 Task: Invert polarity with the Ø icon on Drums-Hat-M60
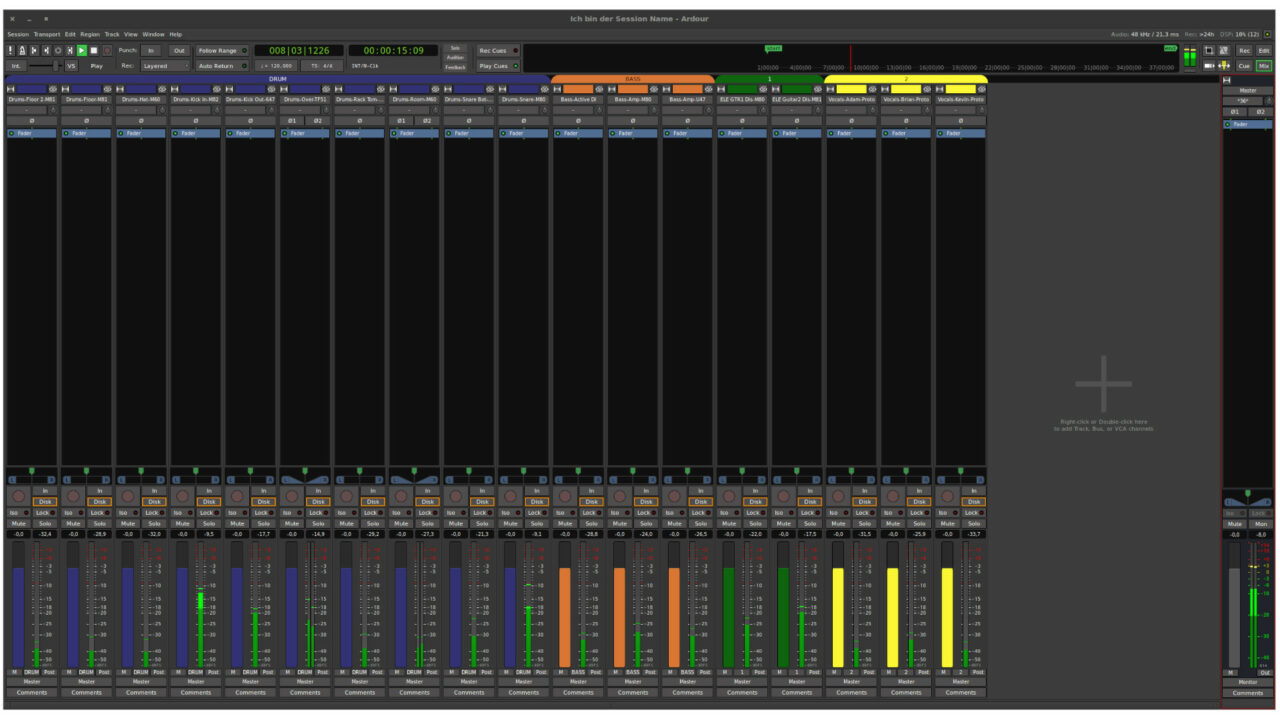140,119
